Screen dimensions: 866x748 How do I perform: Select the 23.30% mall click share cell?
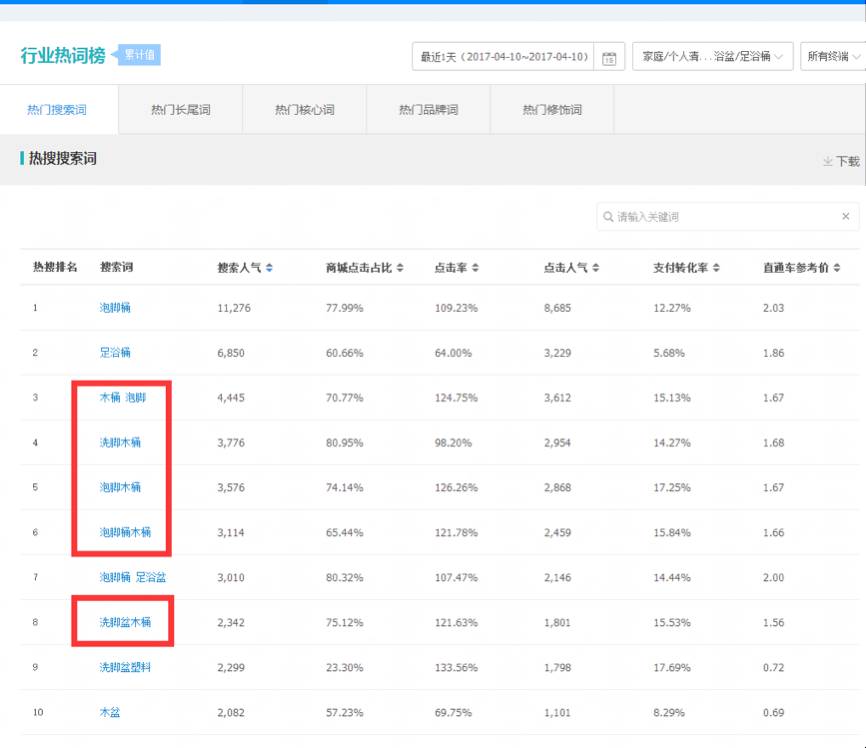pyautogui.click(x=345, y=668)
